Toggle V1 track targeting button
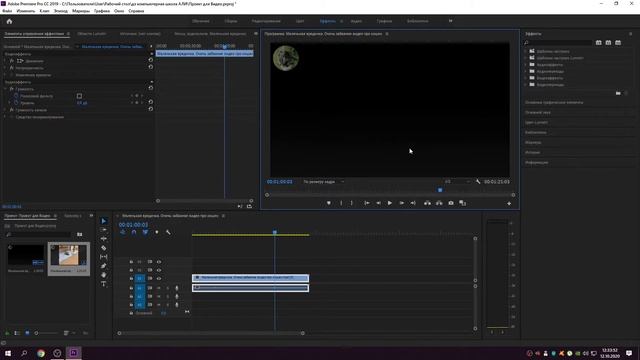Viewport: 640px width, 360px height. (140, 278)
